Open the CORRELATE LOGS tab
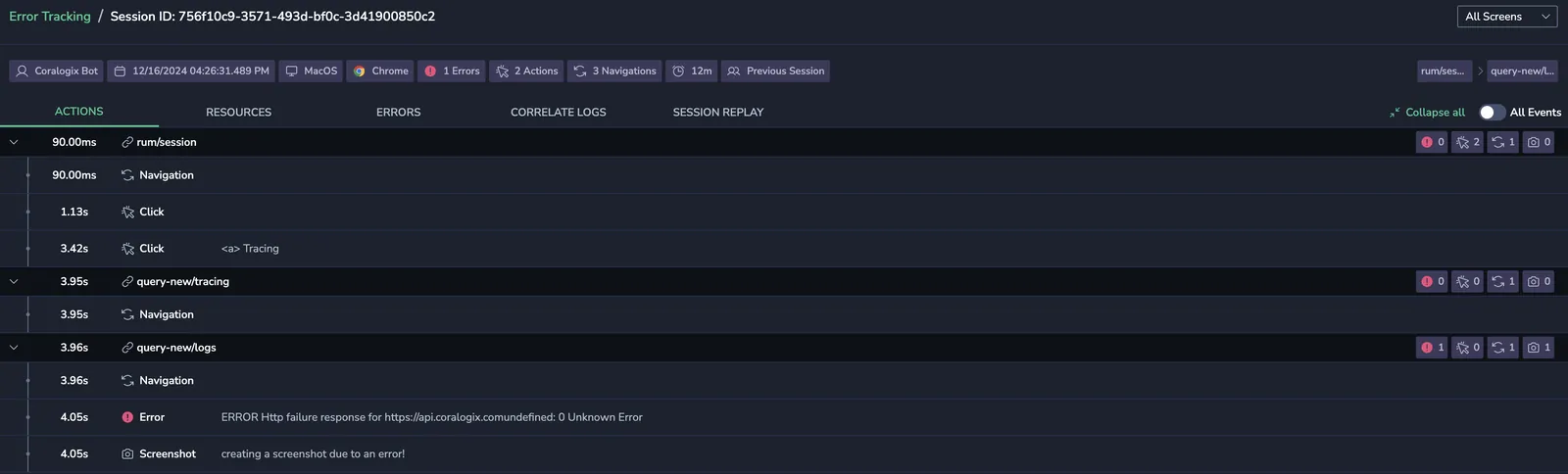This screenshot has height=474, width=1568. click(558, 113)
